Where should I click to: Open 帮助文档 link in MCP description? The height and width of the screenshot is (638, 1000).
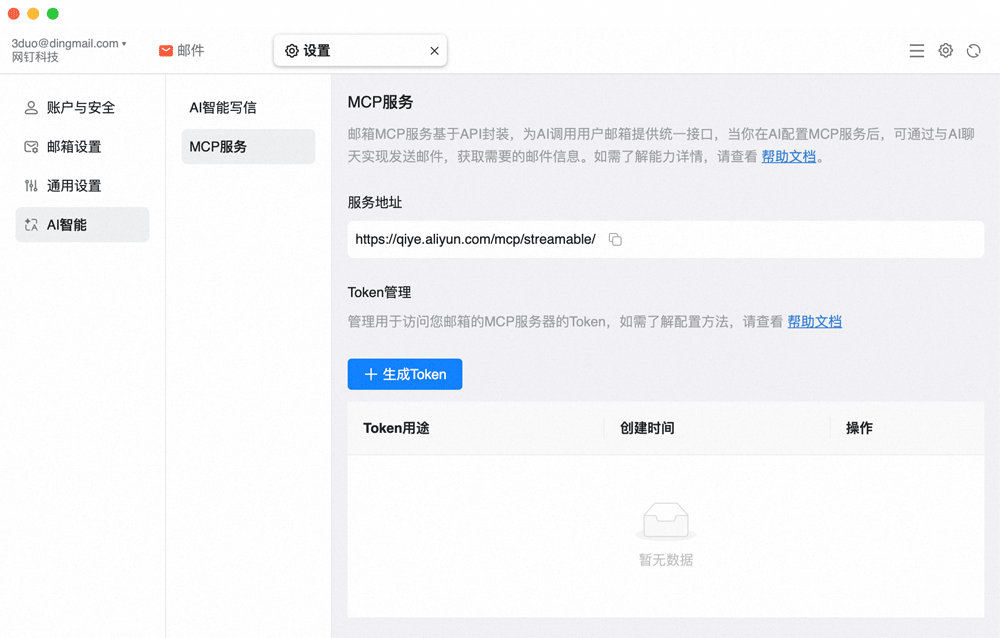pyautogui.click(x=789, y=157)
